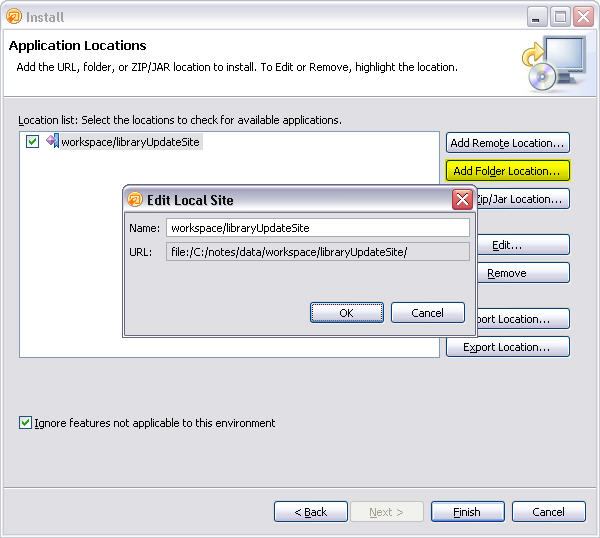Image resolution: width=600 pixels, height=538 pixels.
Task: Confirm the dialog with OK
Action: 347,313
